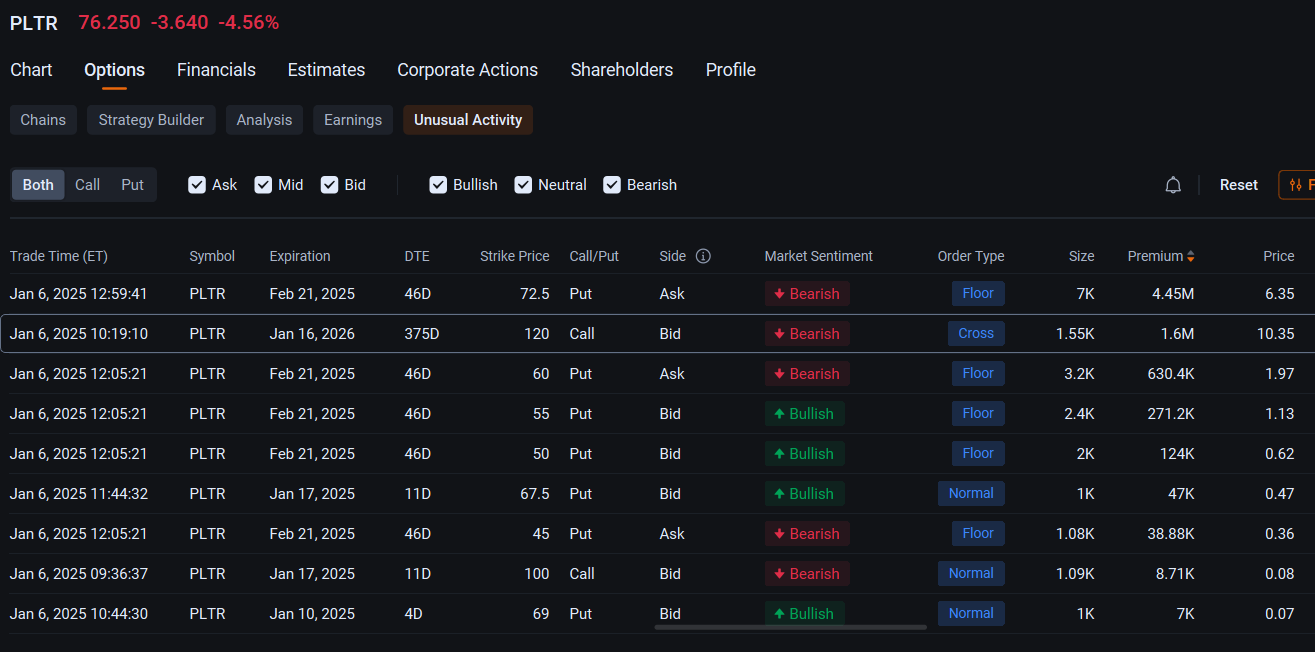Click the Bearish tag on strike 45 row
This screenshot has width=1315, height=652.
point(807,534)
